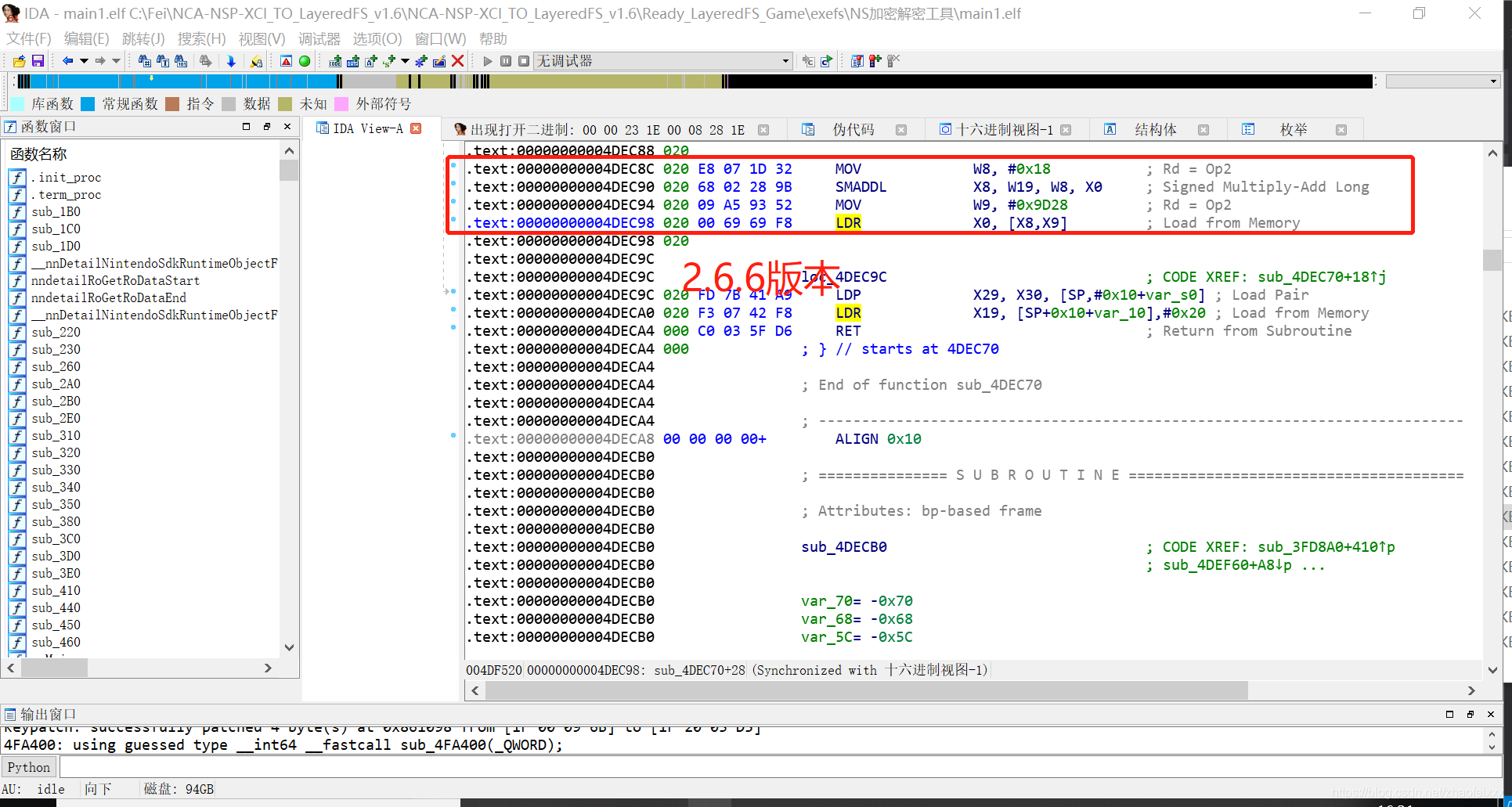The width and height of the screenshot is (1512, 807).
Task: Click the disassembly horizontal scroll right arrow
Action: tap(1471, 690)
